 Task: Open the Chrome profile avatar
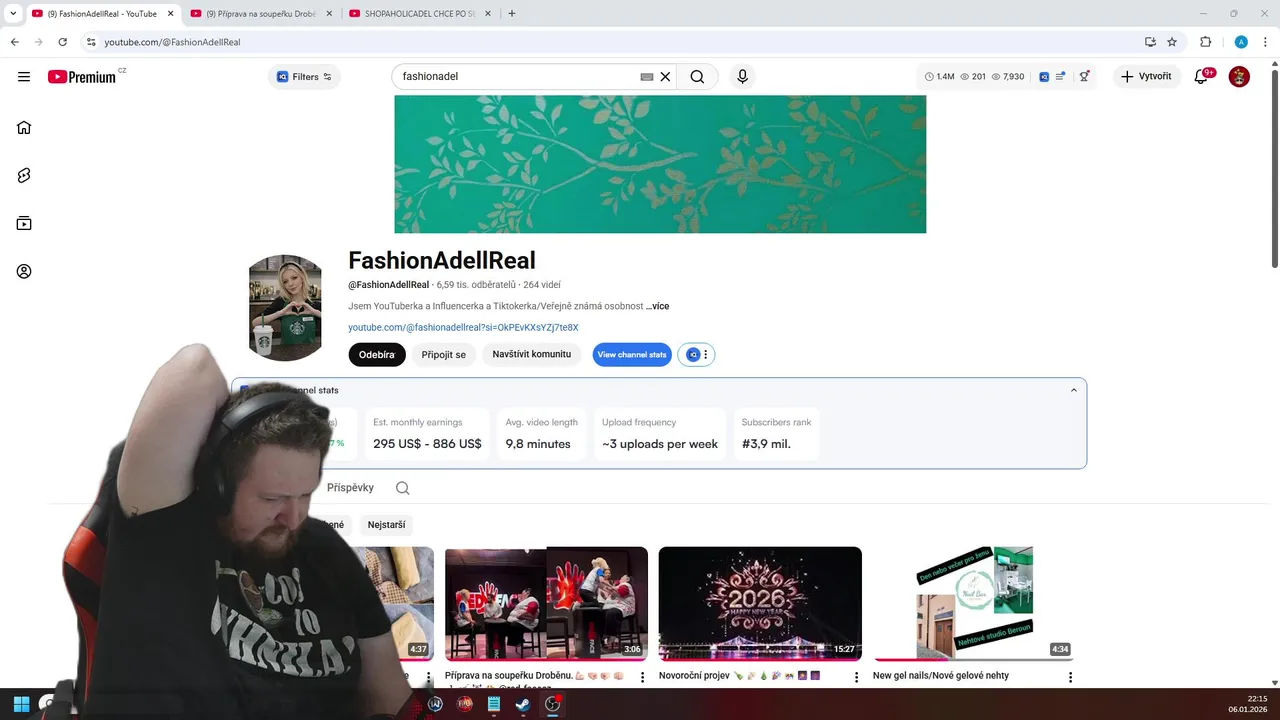click(1241, 42)
